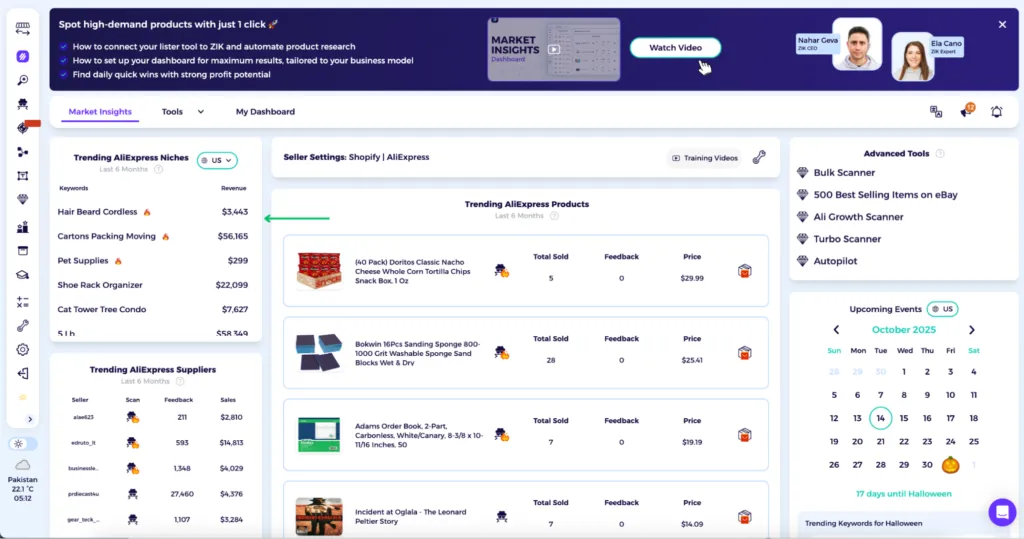Open the tag icon with red badge
The width and height of the screenshot is (1024, 539).
(24, 127)
